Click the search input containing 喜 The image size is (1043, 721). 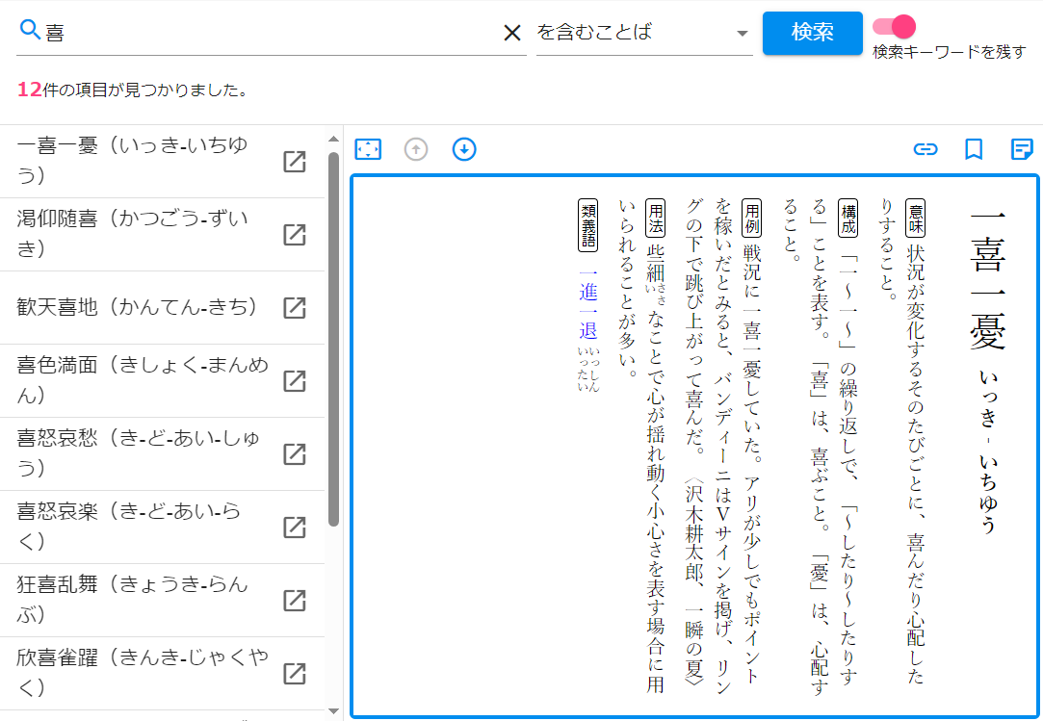[x=269, y=33]
